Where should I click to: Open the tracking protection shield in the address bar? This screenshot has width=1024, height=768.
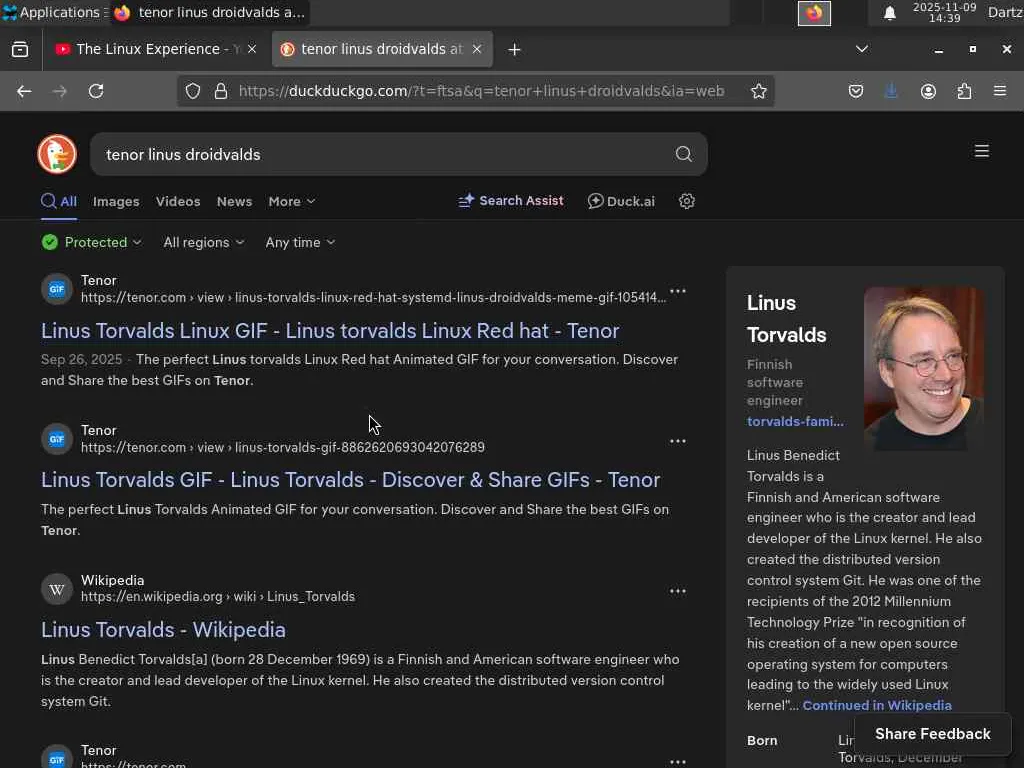(x=193, y=91)
